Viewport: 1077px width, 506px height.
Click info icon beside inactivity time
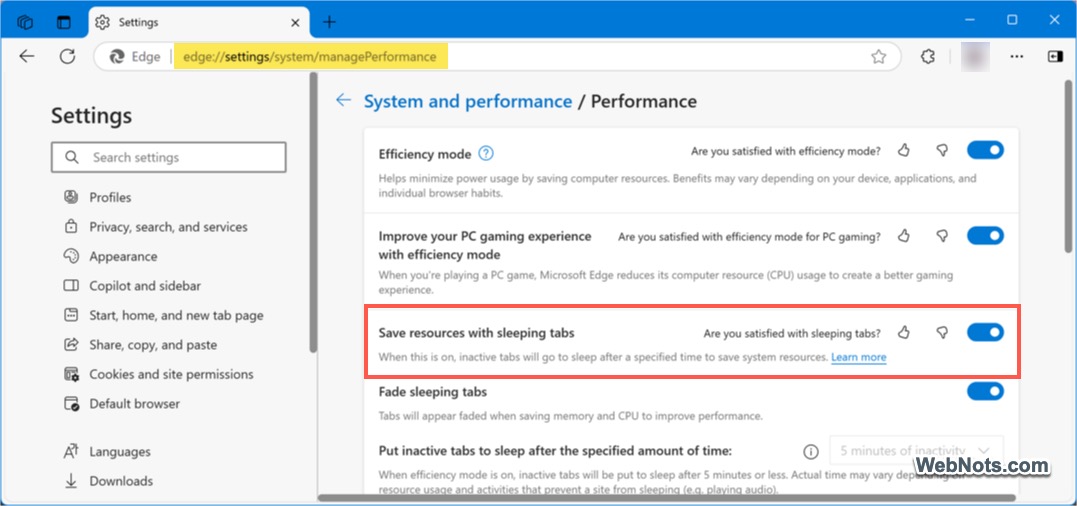tap(811, 452)
